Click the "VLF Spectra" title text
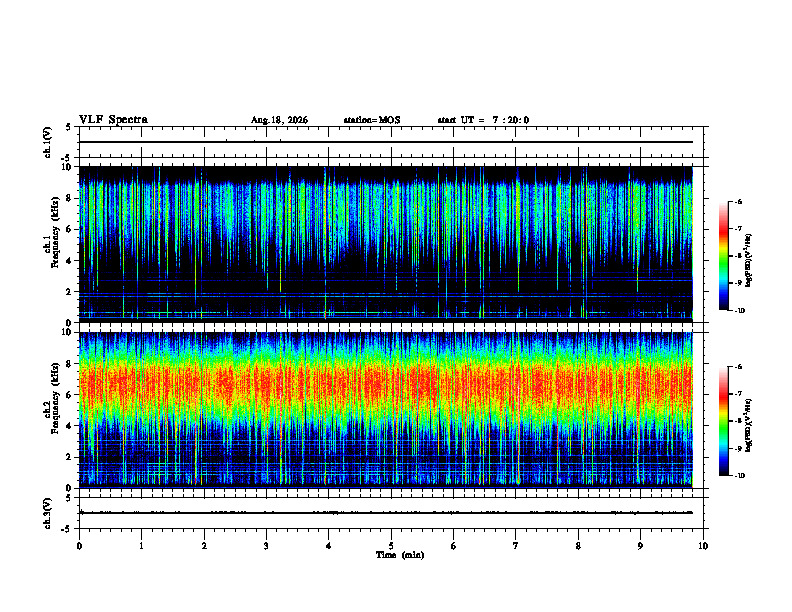The image size is (792, 612). point(113,120)
